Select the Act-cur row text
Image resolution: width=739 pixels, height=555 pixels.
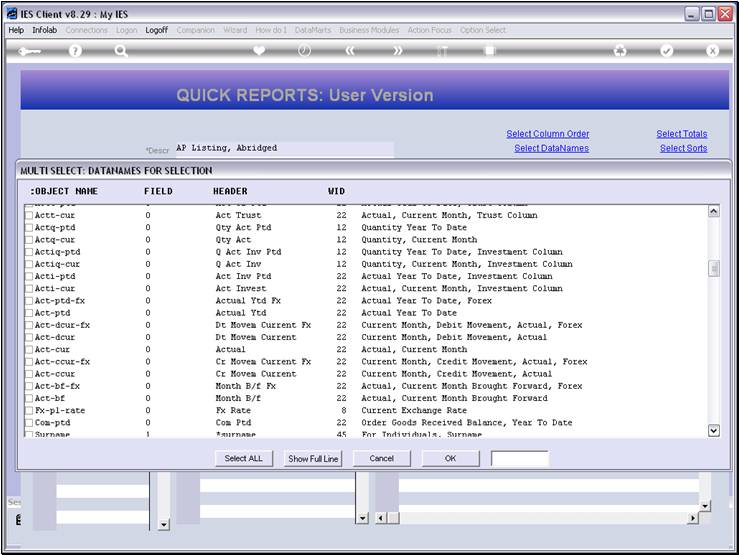pyautogui.click(x=52, y=350)
